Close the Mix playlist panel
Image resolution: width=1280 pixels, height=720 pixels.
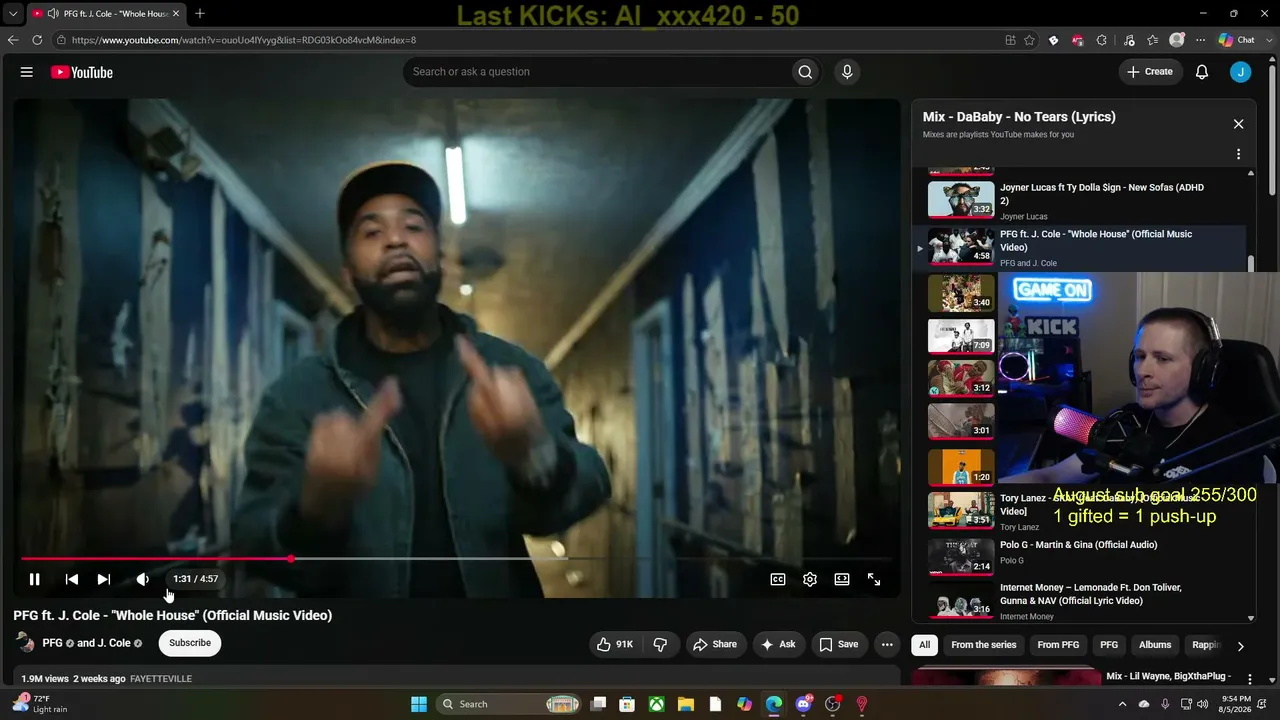tap(1238, 124)
